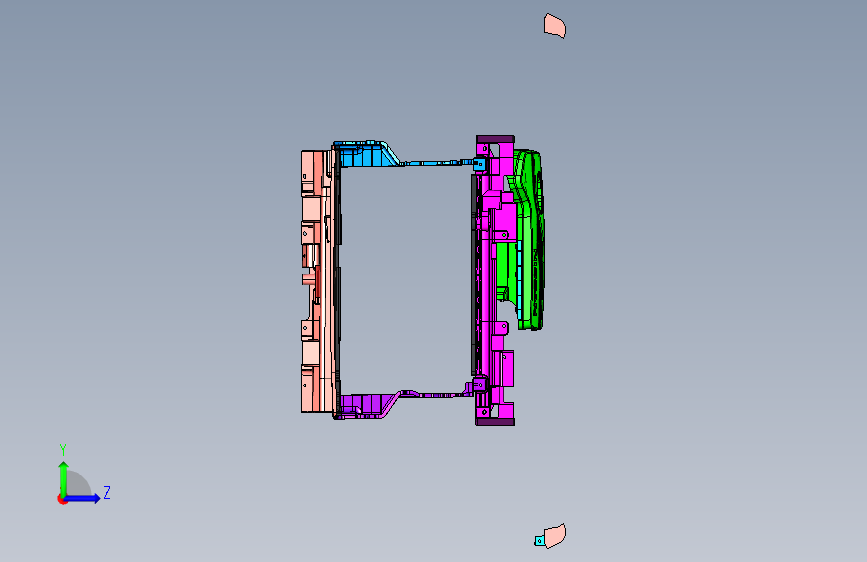
Task: Pick the detached pink part below the model
Action: (555, 536)
